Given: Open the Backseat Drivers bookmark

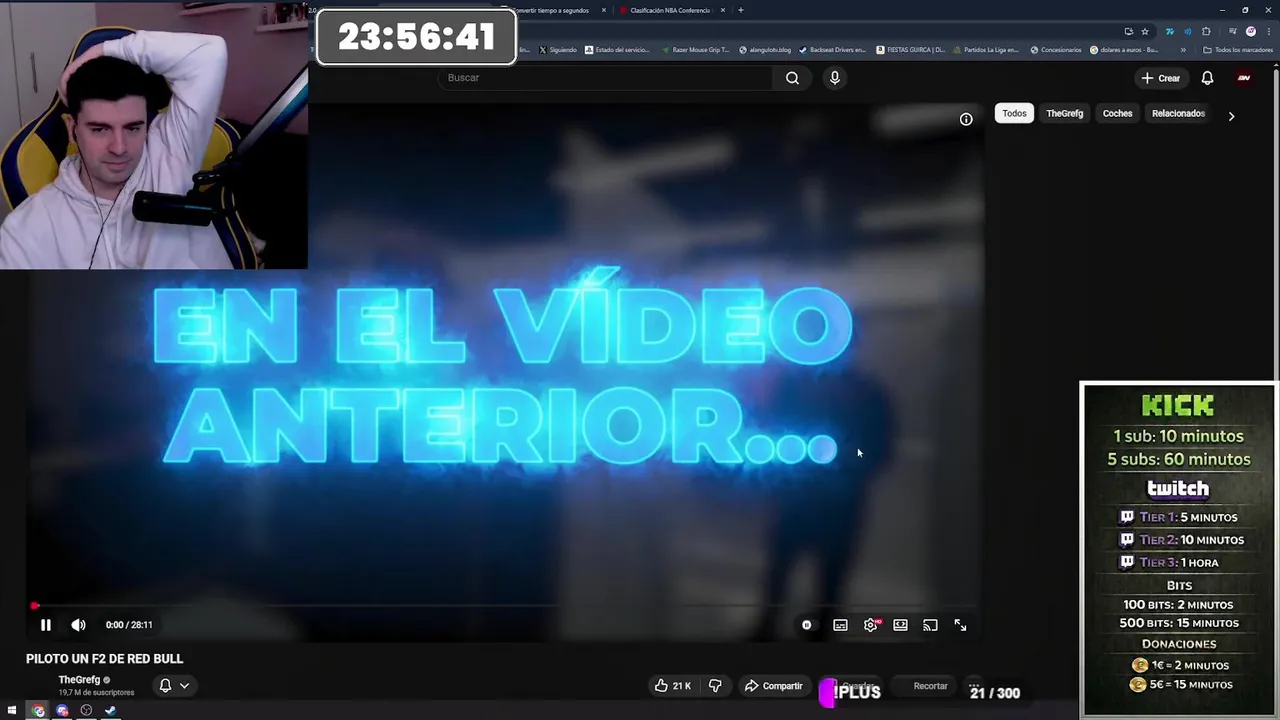Looking at the screenshot, I should pyautogui.click(x=832, y=50).
